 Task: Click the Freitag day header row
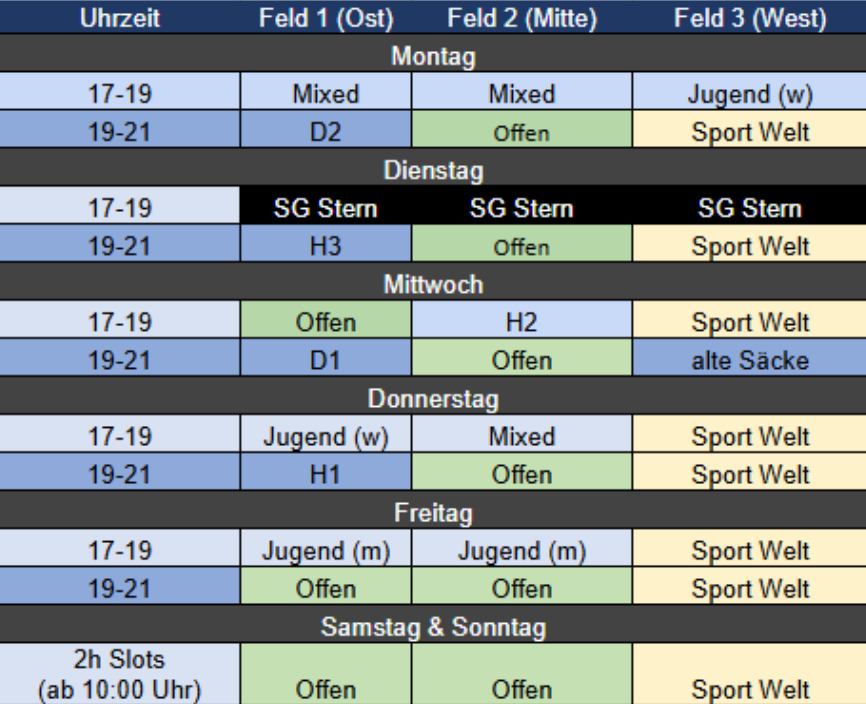point(433,512)
